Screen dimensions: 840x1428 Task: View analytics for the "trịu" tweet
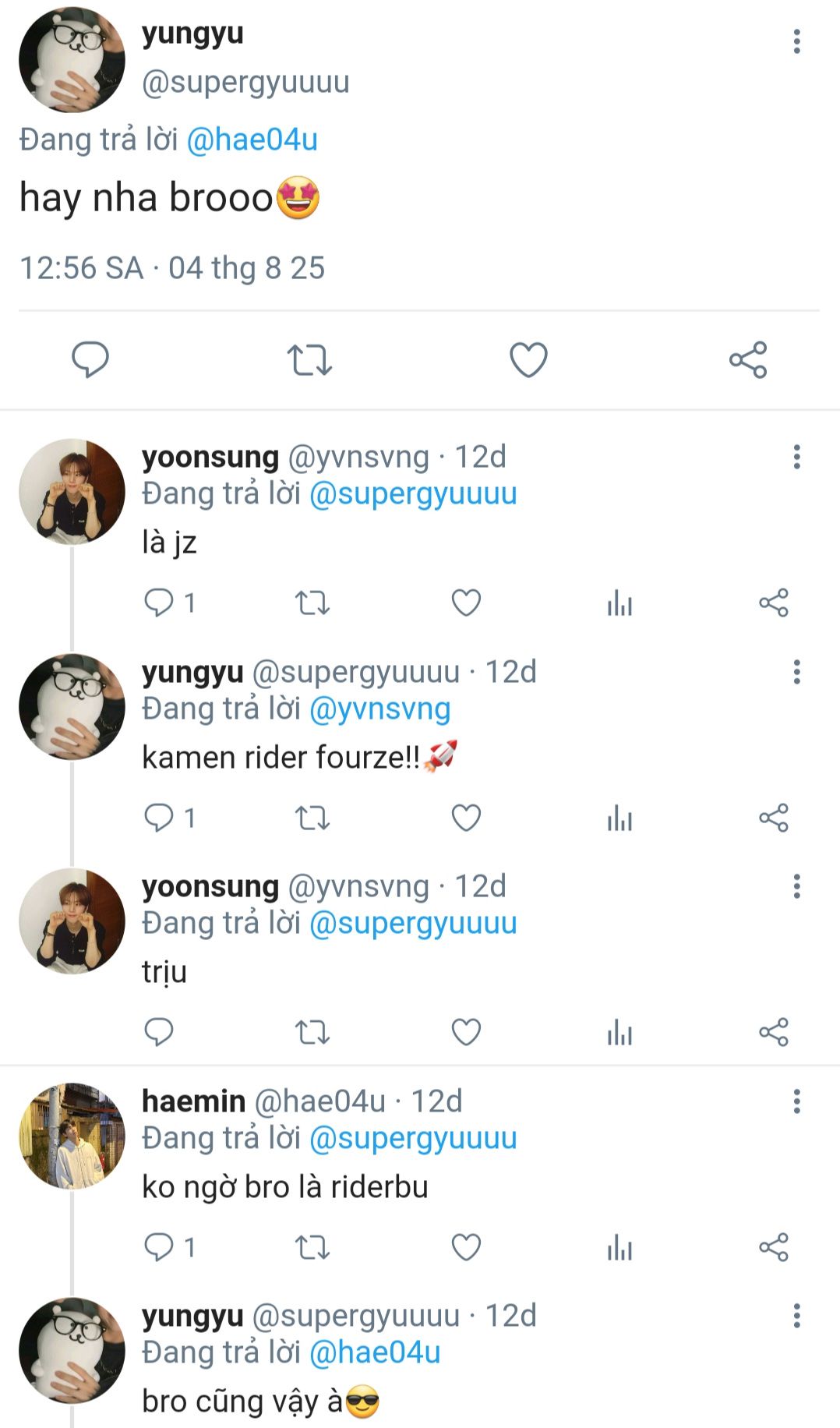[619, 1032]
